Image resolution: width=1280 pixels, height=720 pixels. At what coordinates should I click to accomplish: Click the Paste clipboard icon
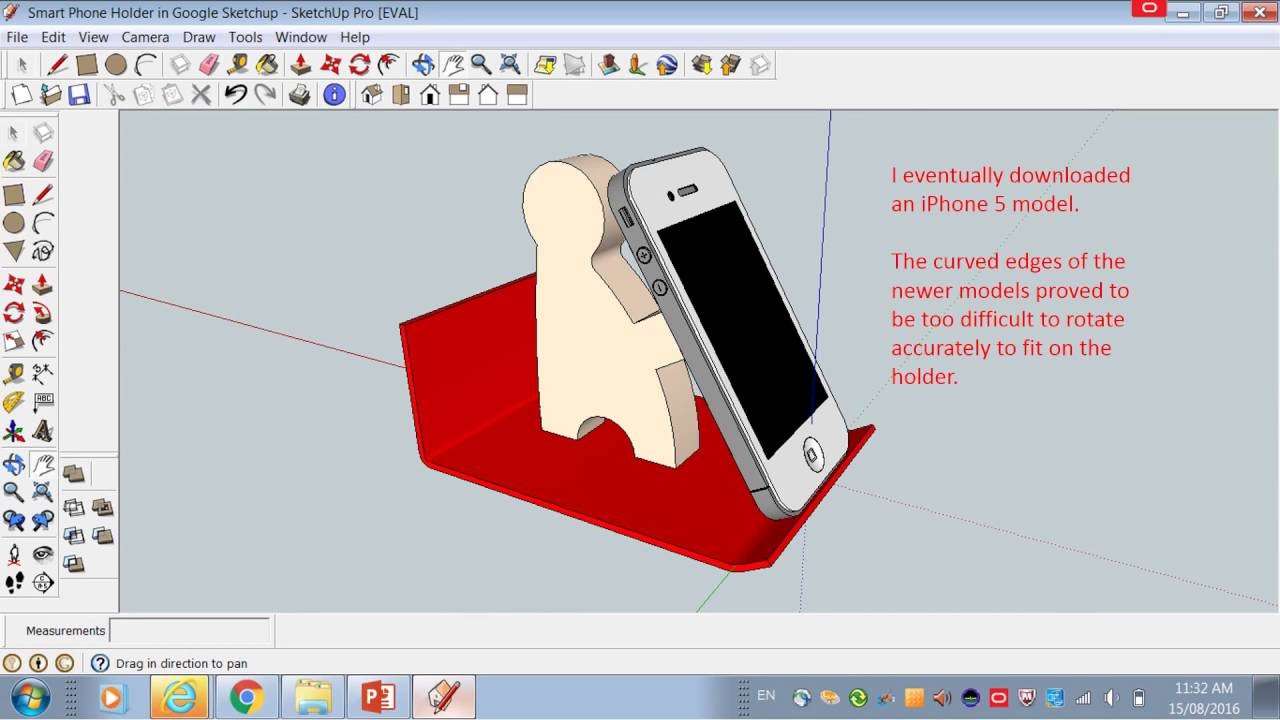point(172,95)
